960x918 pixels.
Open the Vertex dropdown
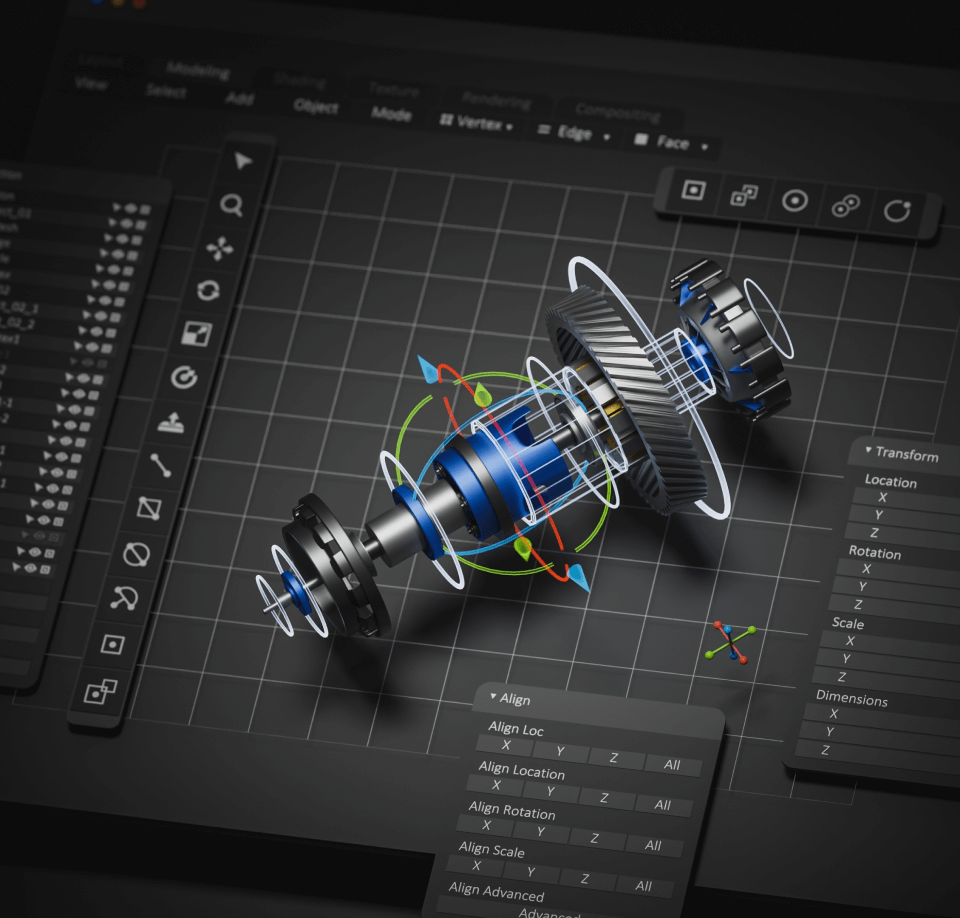[x=476, y=124]
